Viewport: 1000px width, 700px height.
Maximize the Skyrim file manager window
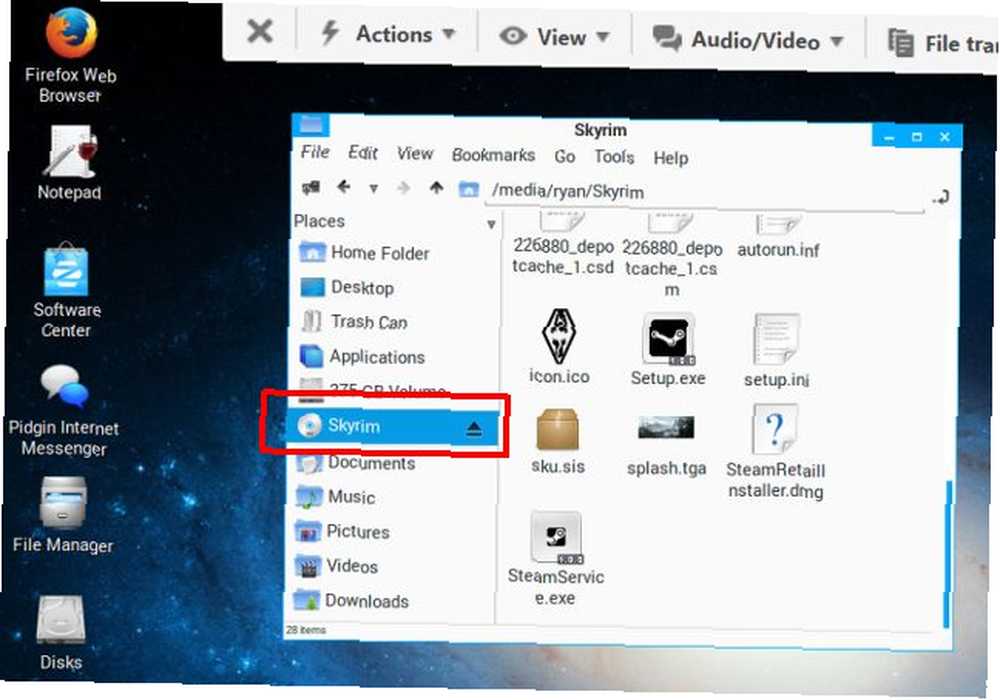[x=917, y=137]
